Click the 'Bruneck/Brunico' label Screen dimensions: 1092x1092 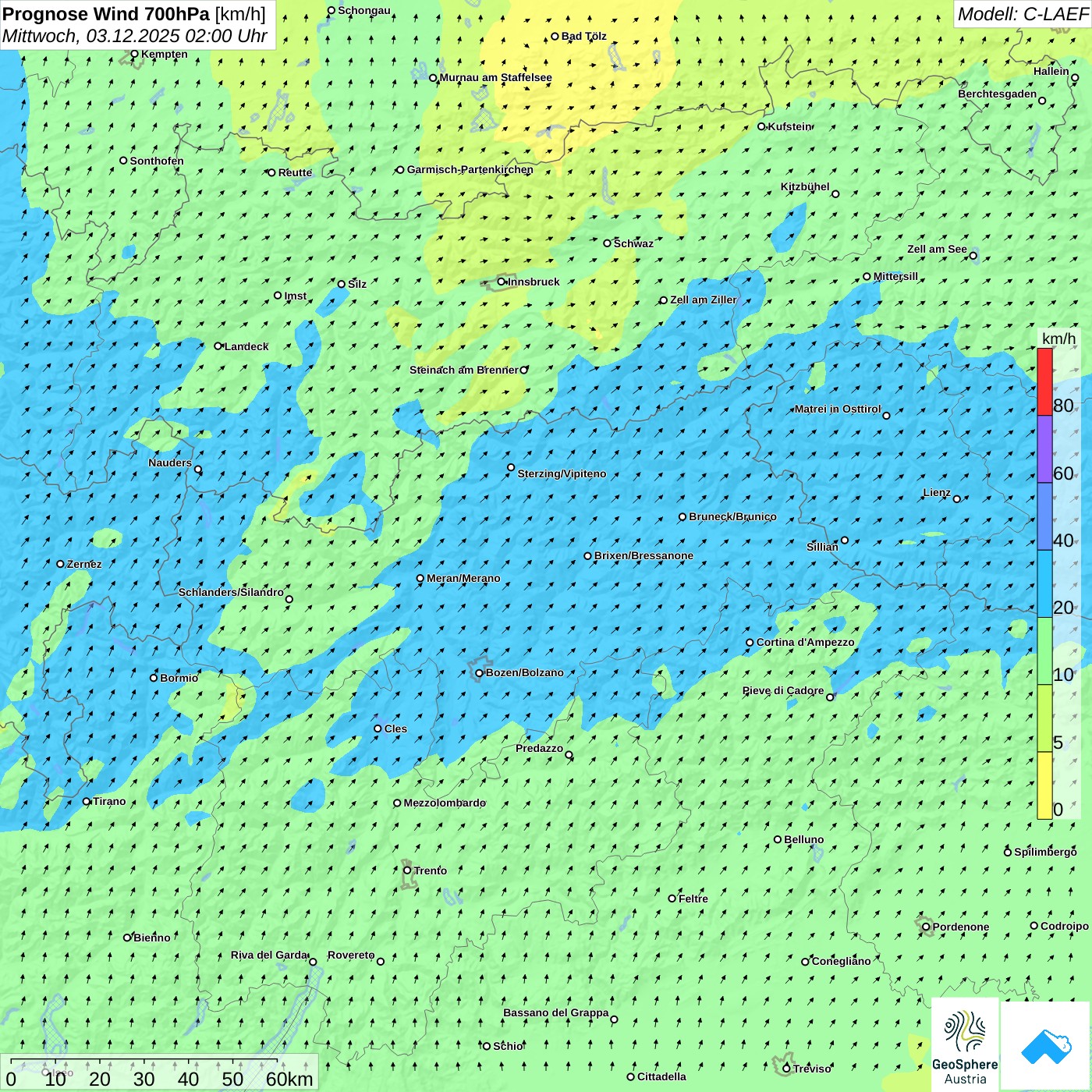pyautogui.click(x=733, y=517)
